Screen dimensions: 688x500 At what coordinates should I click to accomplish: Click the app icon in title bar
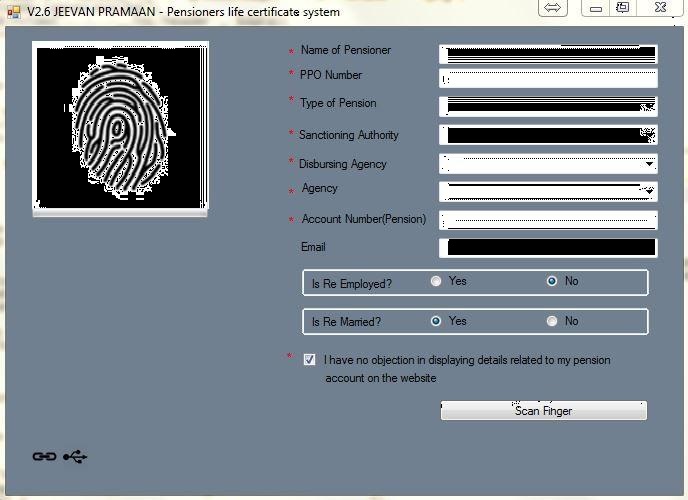(13, 12)
